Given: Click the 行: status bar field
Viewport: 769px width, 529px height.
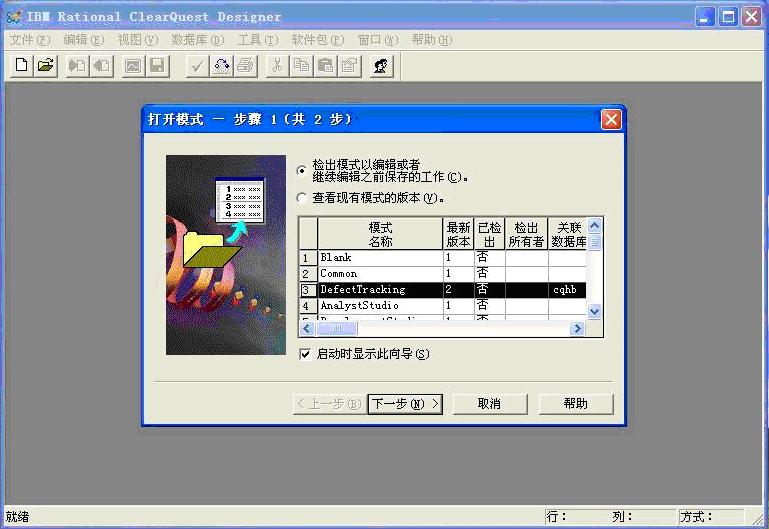Looking at the screenshot, I should pos(577,517).
